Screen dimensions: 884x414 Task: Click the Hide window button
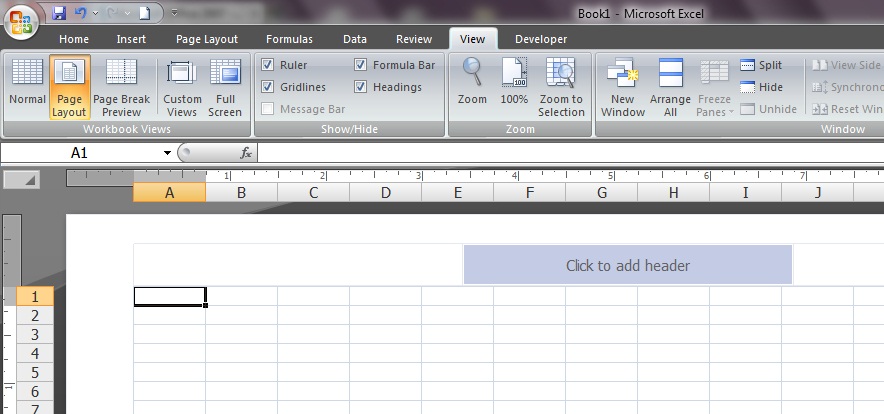(761, 87)
